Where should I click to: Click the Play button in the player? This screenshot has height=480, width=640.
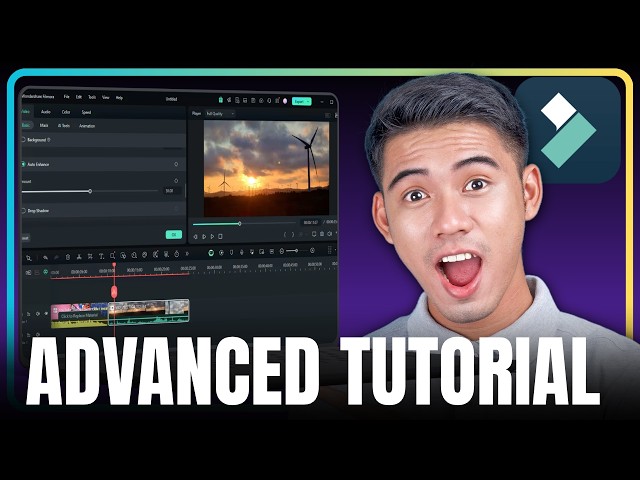(212, 236)
